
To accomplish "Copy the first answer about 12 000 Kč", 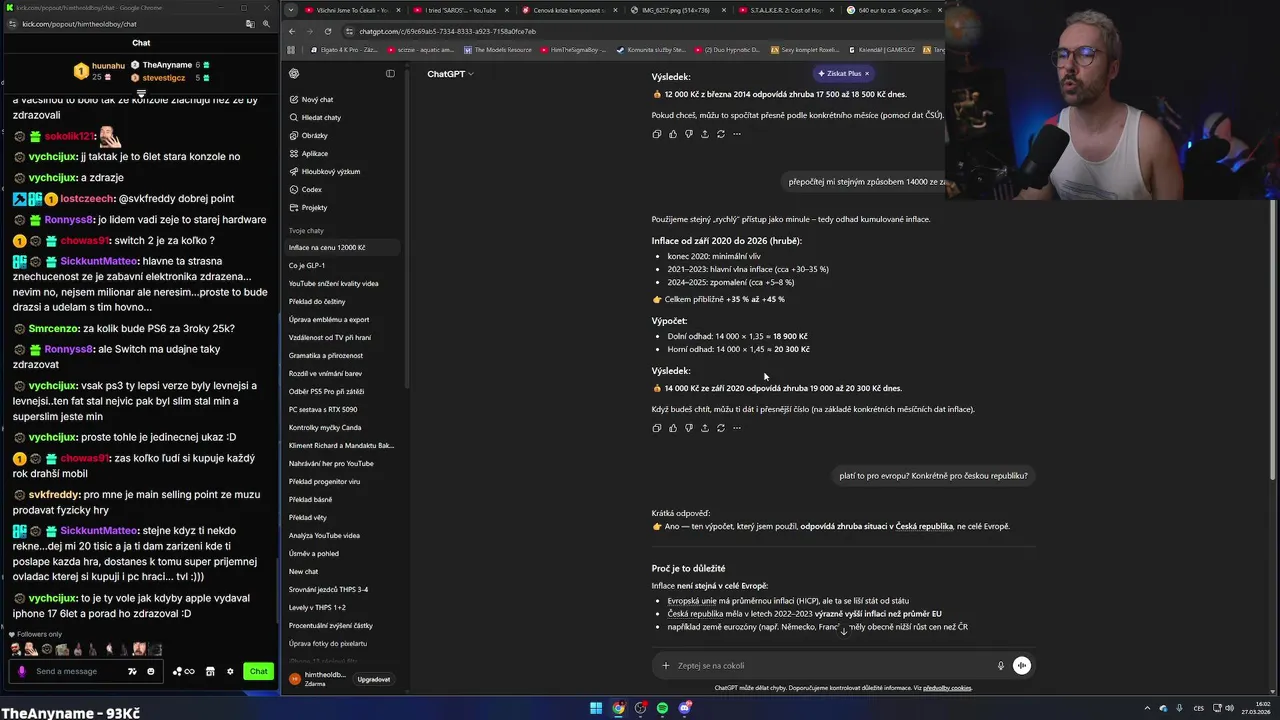I will [x=656, y=134].
